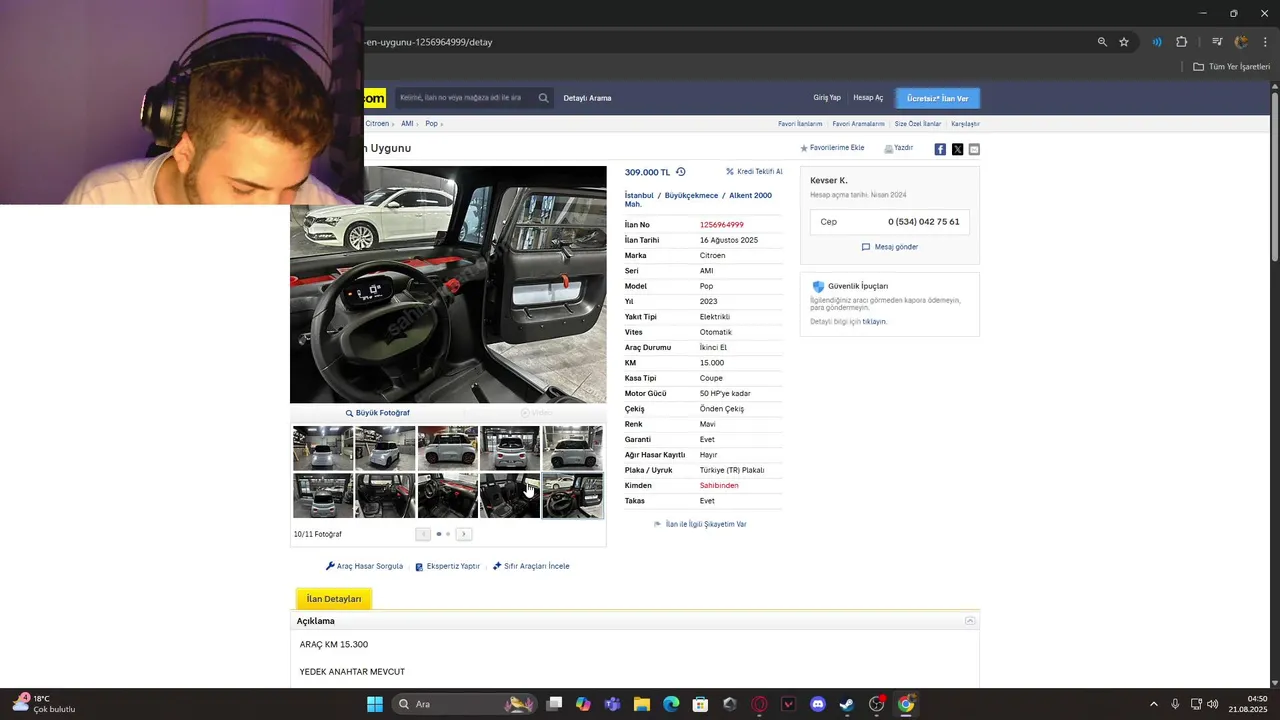Select the first photo thumbnail in top row
The height and width of the screenshot is (720, 1280).
point(323,448)
